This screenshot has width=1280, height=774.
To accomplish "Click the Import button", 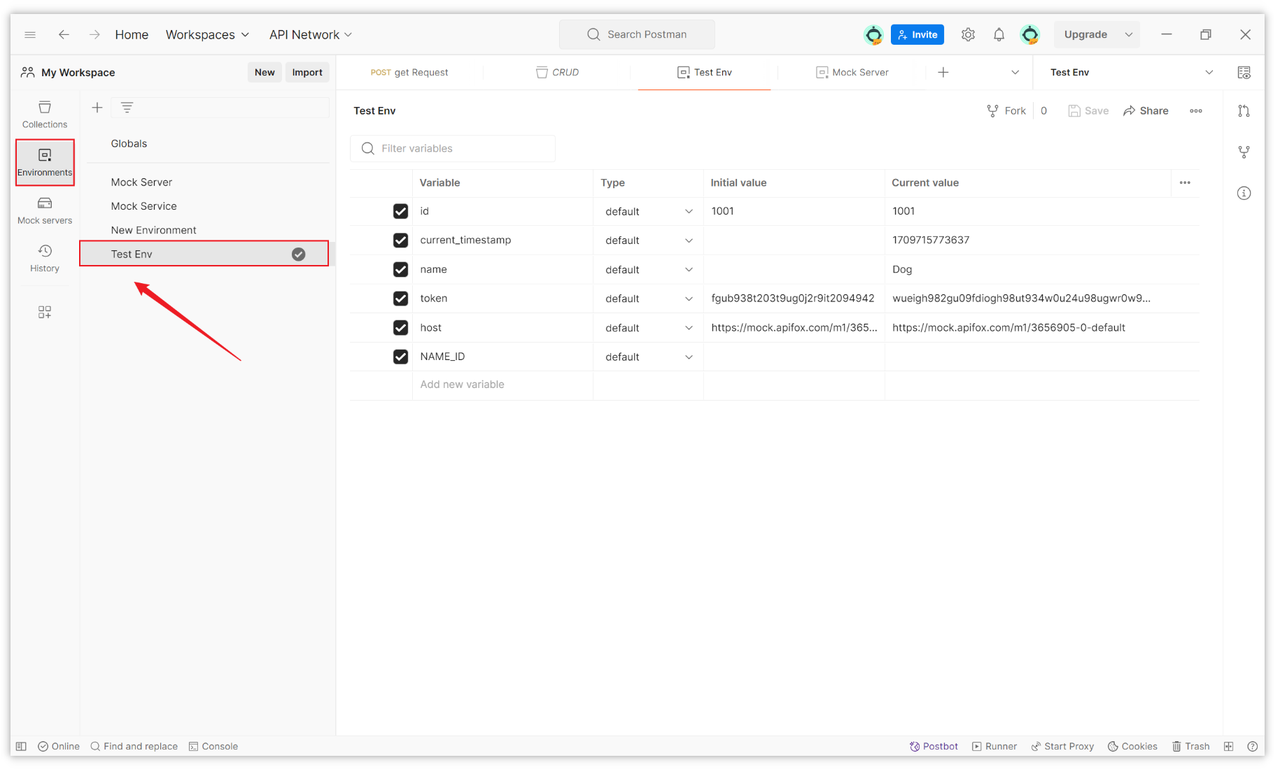I will (x=307, y=72).
